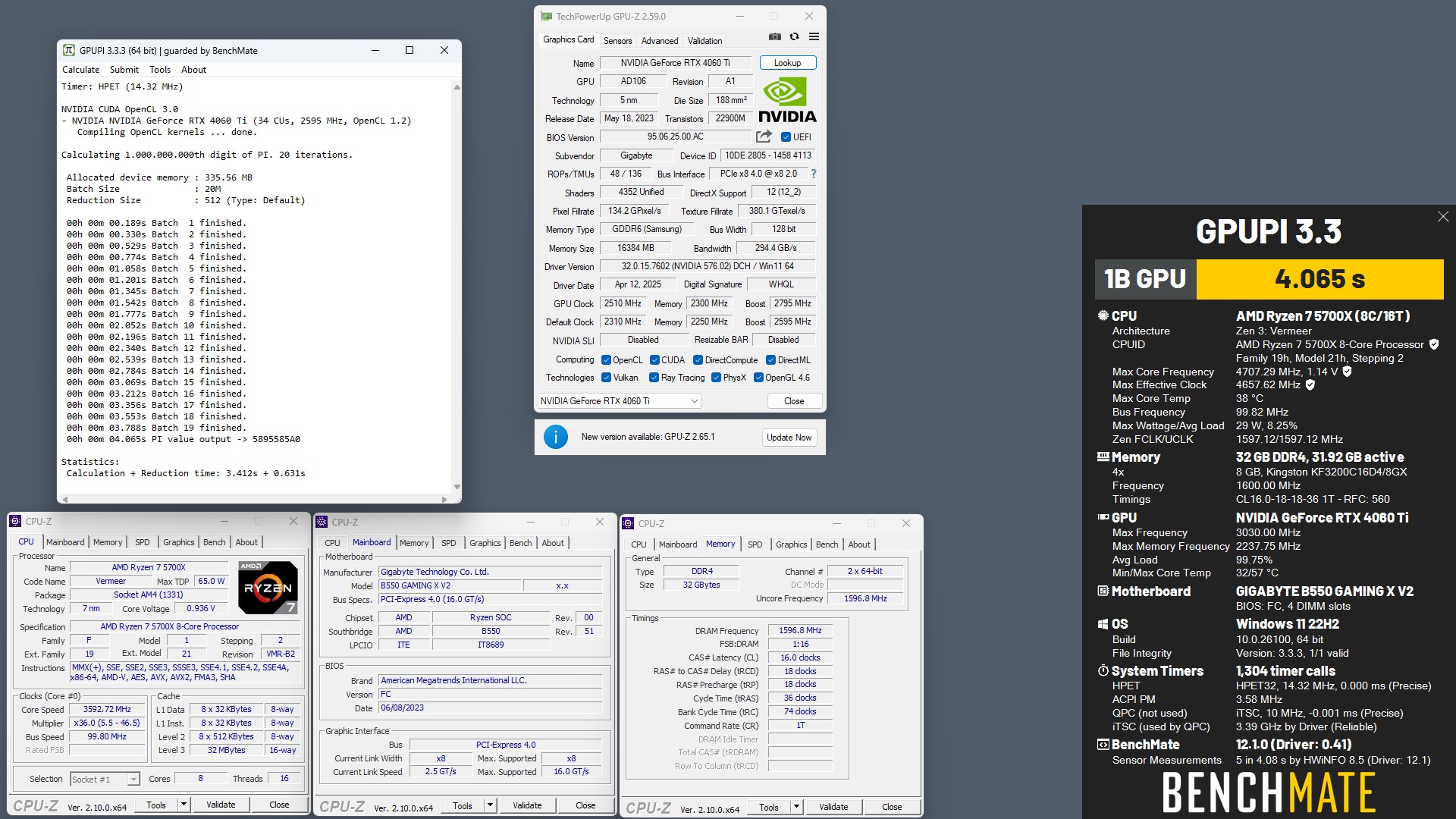The width and height of the screenshot is (1456, 819).
Task: Click the Close button in GPU-Z
Action: point(794,401)
